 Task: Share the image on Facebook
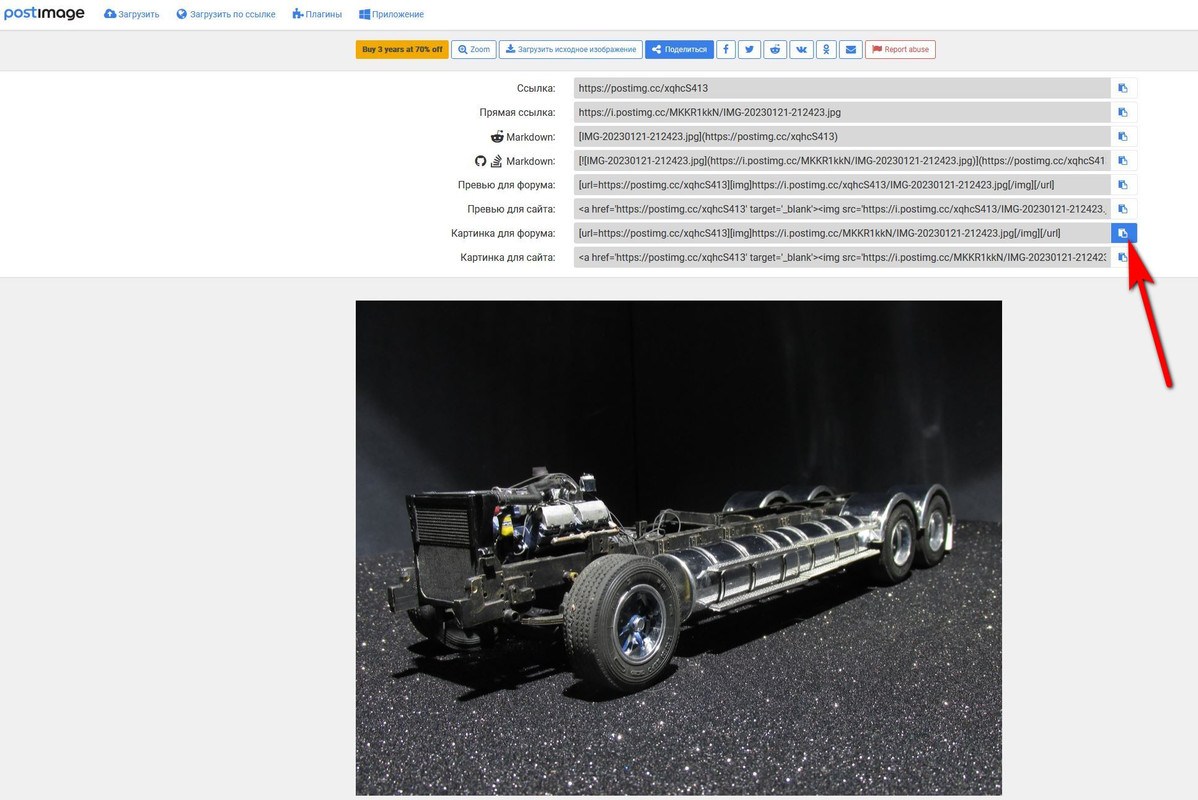[726, 50]
